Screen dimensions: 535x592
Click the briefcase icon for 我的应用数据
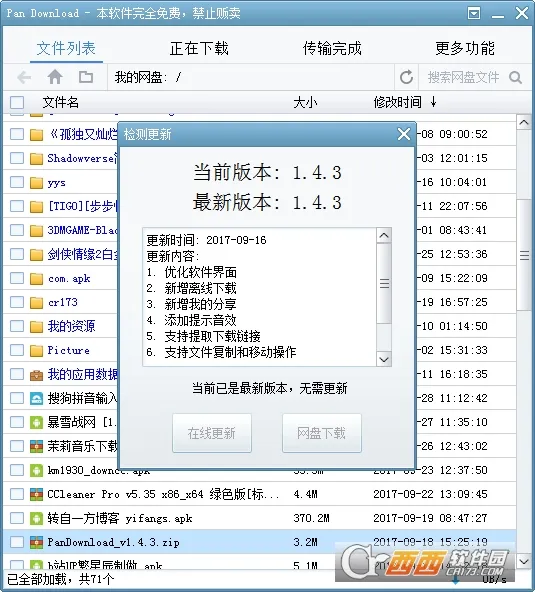(36, 375)
